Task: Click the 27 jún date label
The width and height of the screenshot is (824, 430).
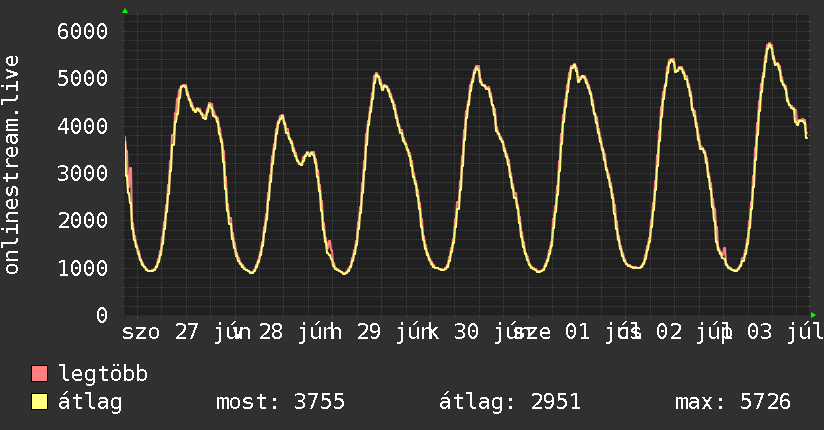Action: [213, 332]
